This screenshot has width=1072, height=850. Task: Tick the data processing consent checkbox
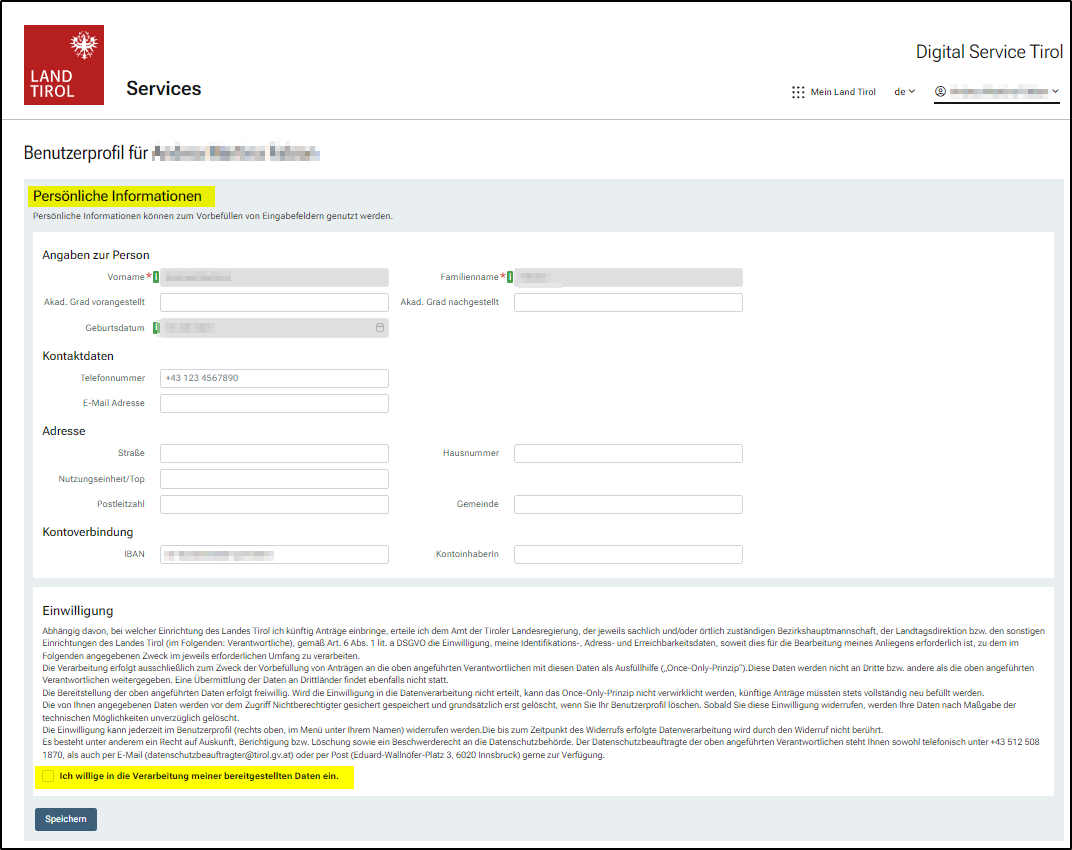pos(48,776)
